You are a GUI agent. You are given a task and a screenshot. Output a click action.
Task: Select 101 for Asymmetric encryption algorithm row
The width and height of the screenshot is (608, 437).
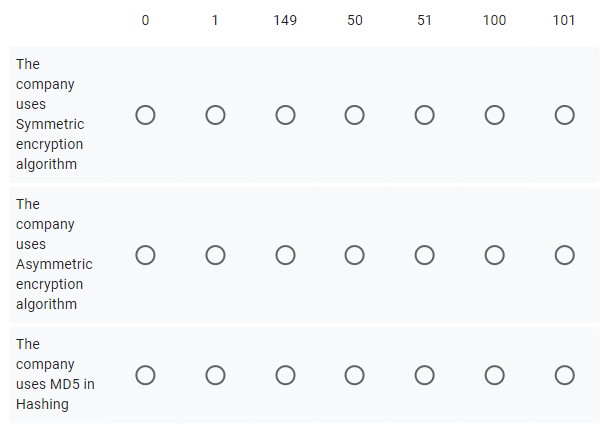tap(565, 255)
